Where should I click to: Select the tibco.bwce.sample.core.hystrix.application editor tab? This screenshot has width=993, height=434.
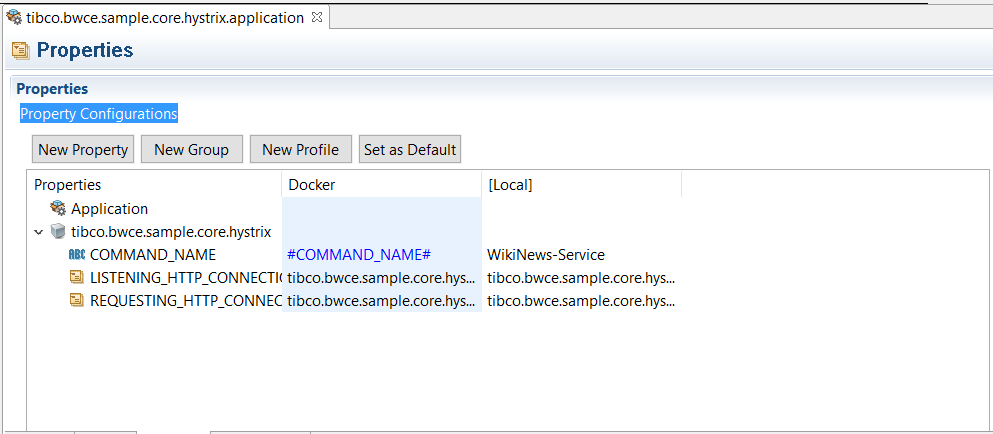click(165, 18)
